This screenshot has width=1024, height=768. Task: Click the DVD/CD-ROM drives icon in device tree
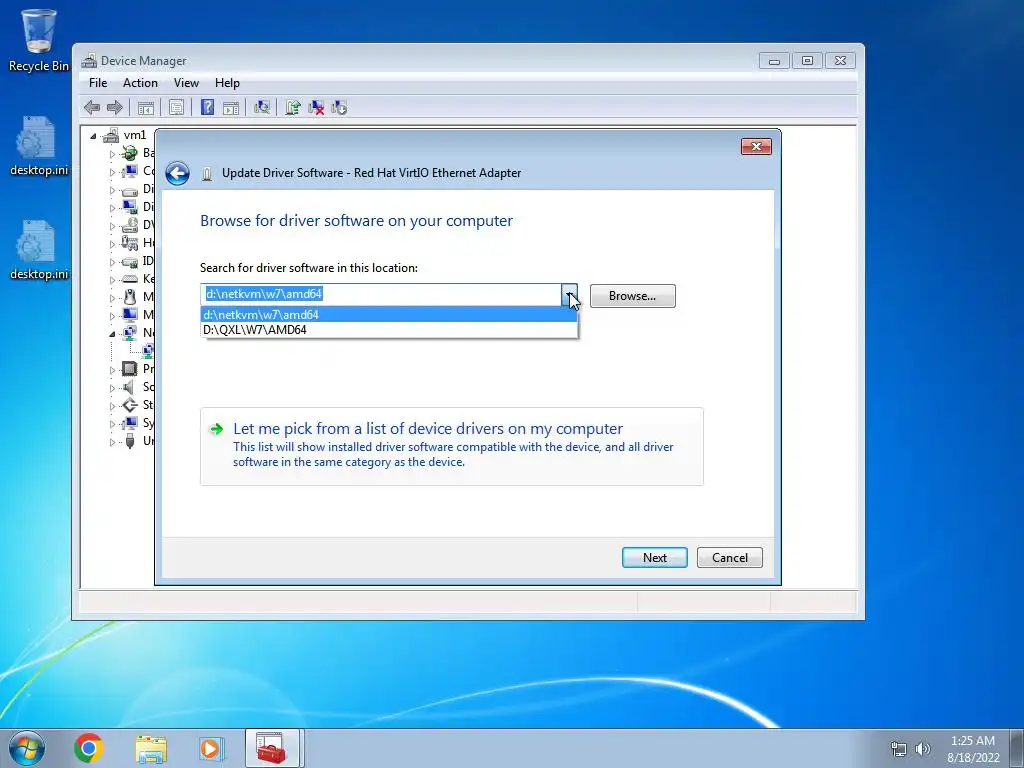pyautogui.click(x=130, y=225)
